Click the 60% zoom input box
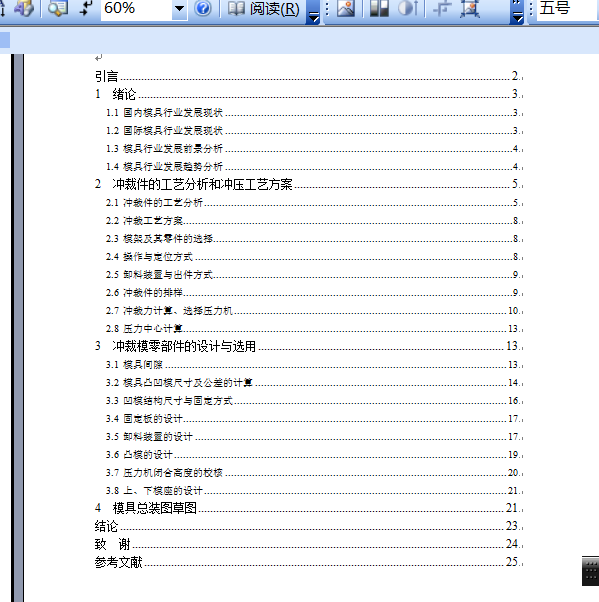Screen dimensions: 599x602 click(136, 8)
